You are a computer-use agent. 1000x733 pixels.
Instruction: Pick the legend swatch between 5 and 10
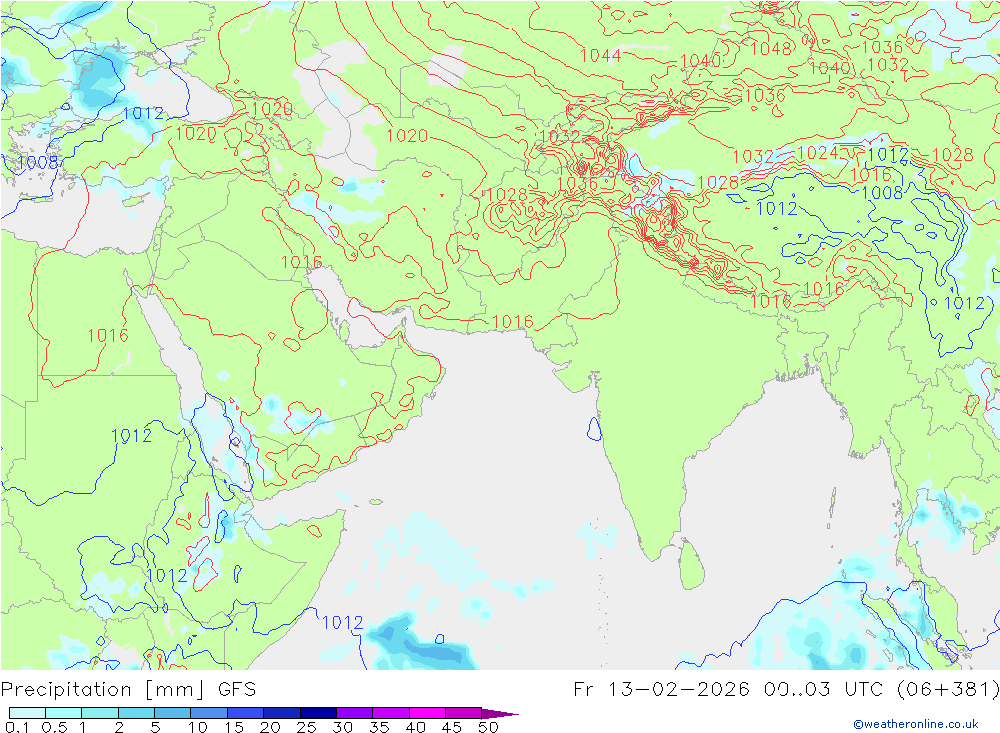click(x=172, y=713)
